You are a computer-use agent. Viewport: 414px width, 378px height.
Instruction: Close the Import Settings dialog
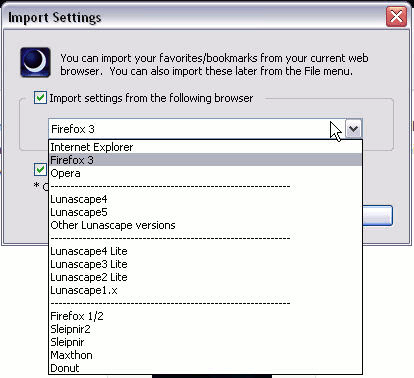[x=396, y=16]
